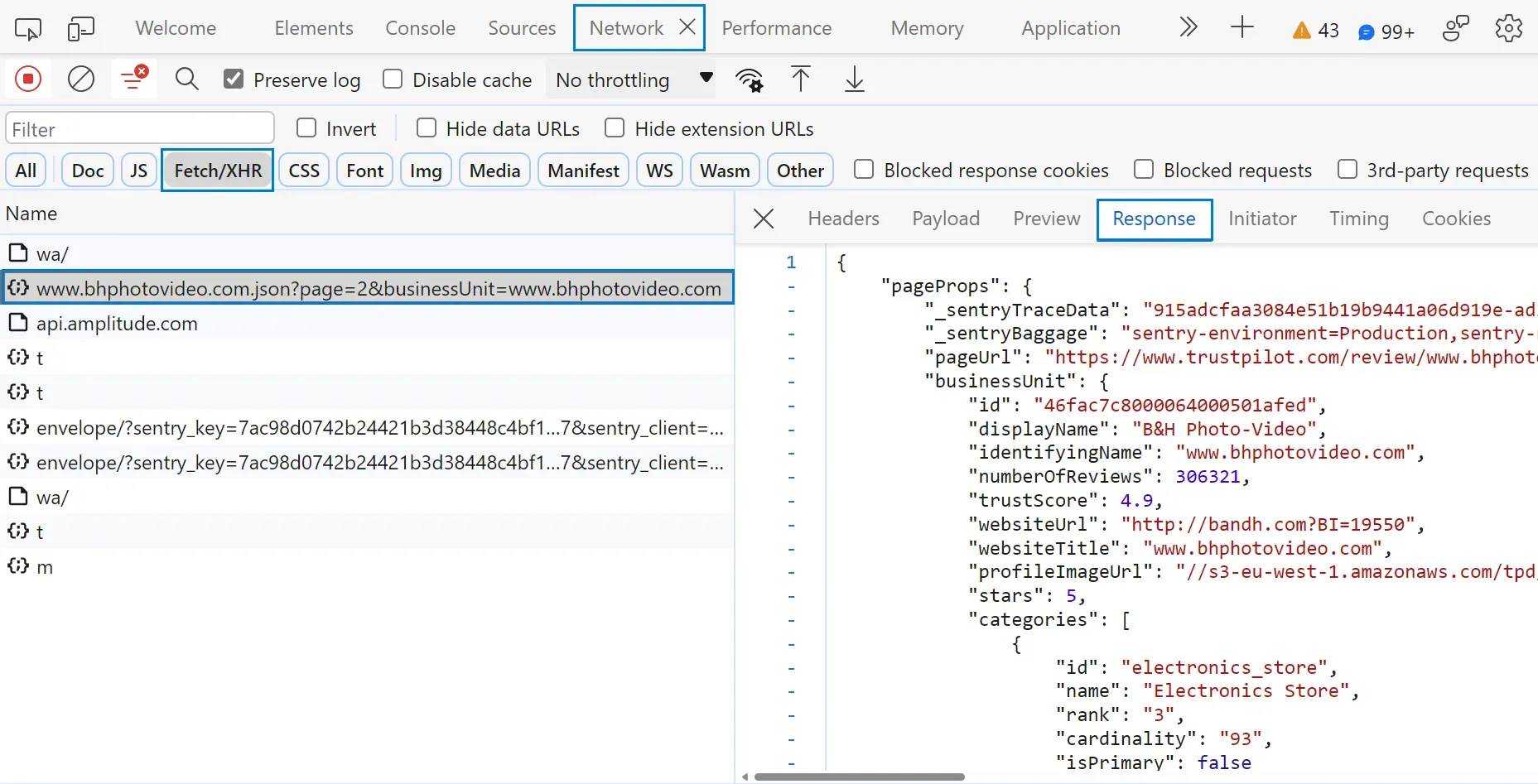The width and height of the screenshot is (1538, 784).
Task: Enable Blocked requests filter
Action: click(1144, 169)
